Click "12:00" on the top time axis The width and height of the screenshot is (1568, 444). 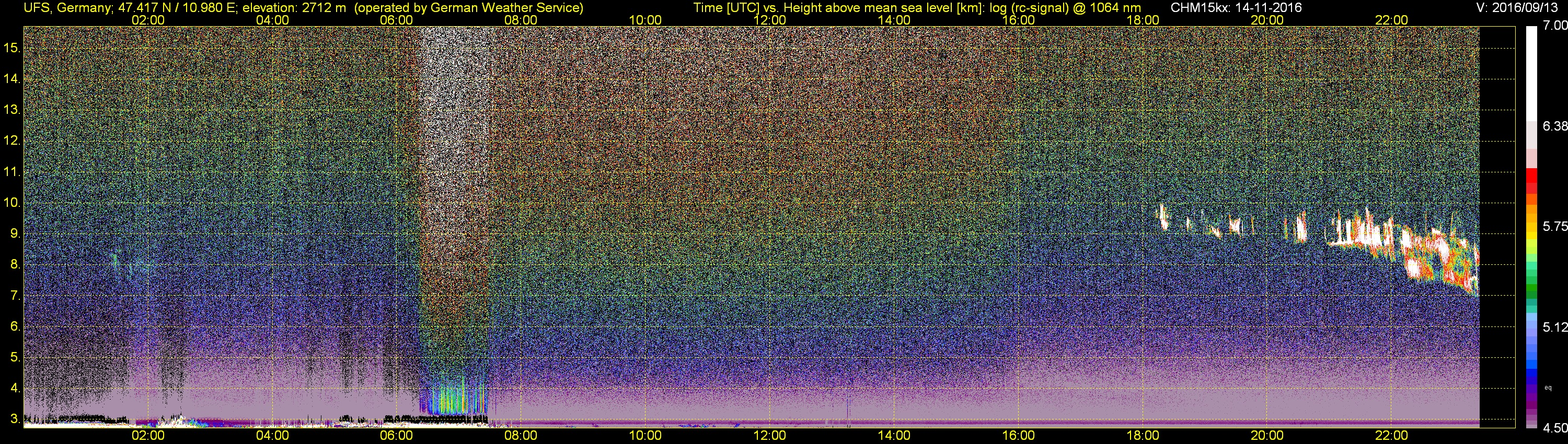(769, 20)
